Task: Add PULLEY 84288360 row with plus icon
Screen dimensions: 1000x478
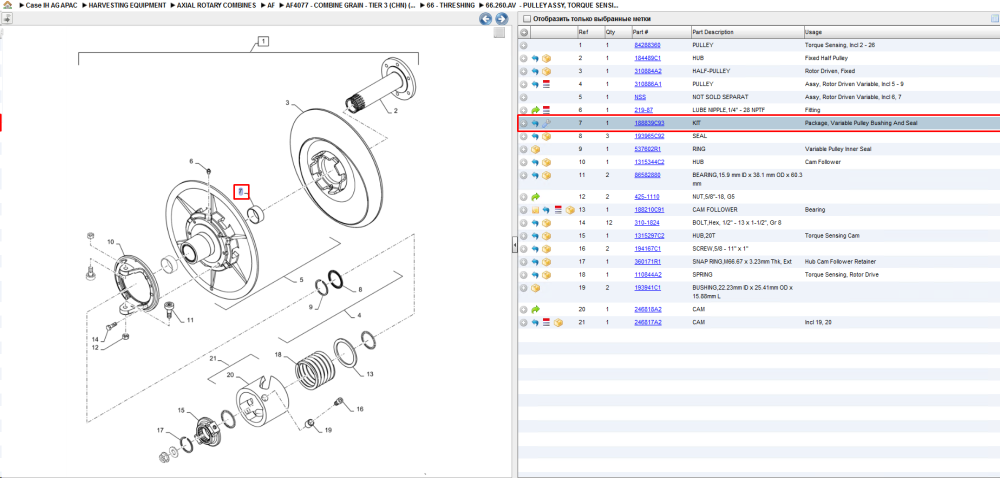Action: pos(524,45)
